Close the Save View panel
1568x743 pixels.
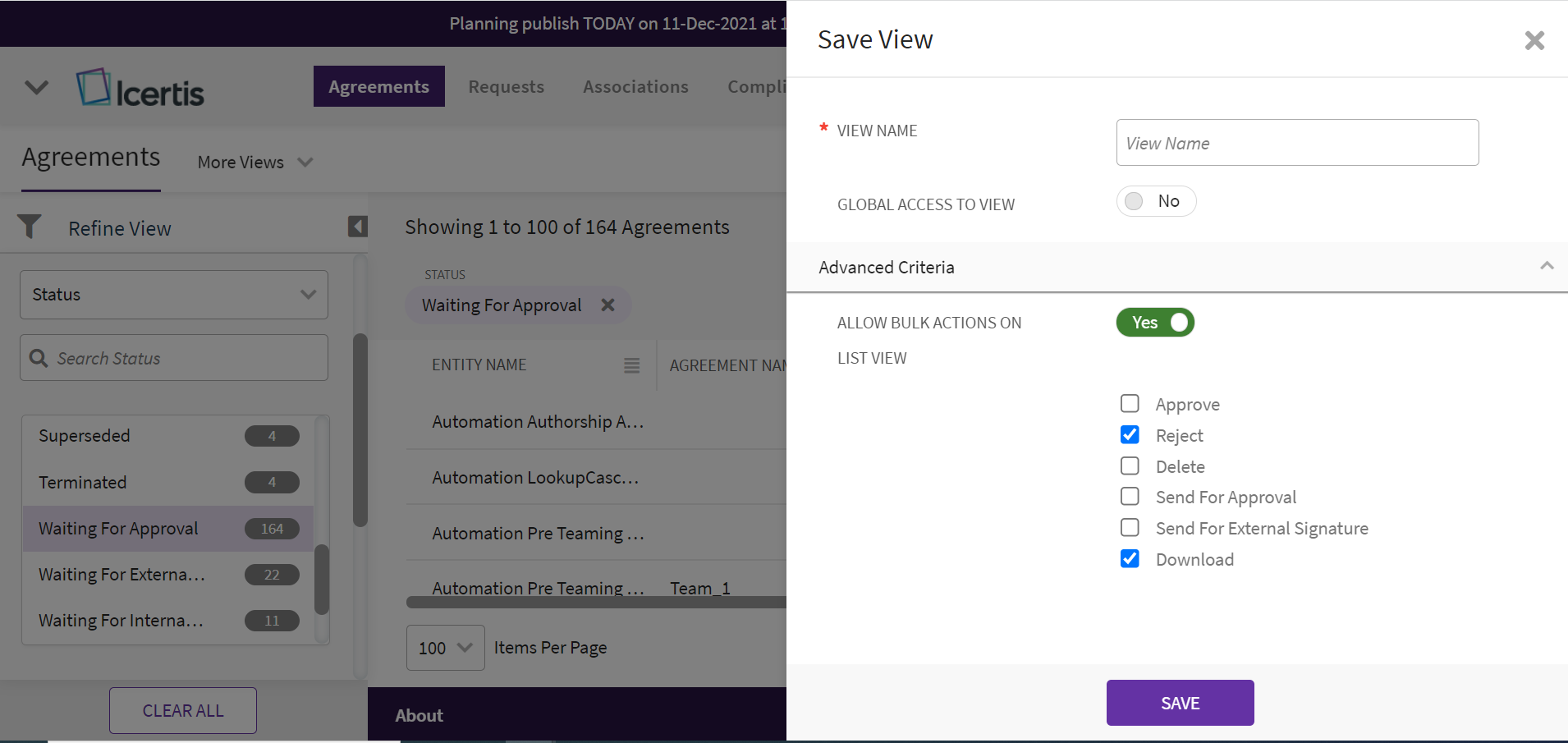point(1534,40)
